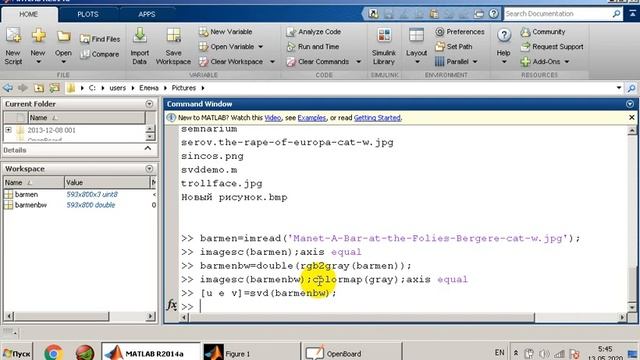The height and width of the screenshot is (360, 640).
Task: Click the Import Data icon
Action: coord(140,36)
